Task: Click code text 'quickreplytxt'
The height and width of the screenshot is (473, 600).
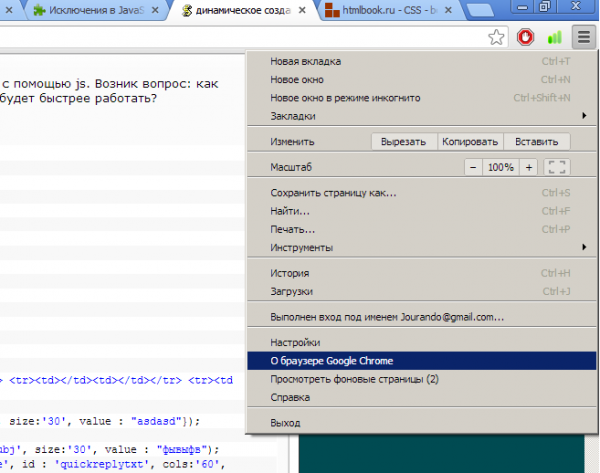Action: [x=102, y=464]
